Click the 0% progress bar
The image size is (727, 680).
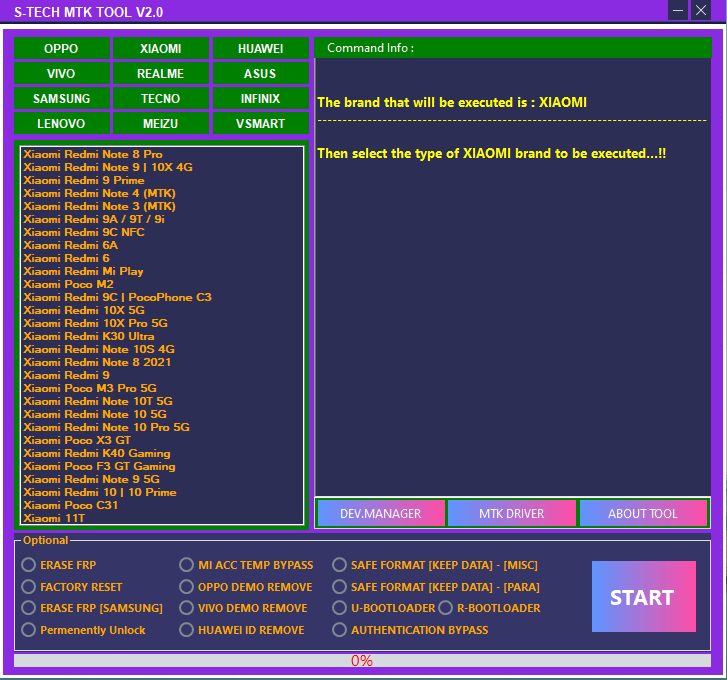click(362, 660)
